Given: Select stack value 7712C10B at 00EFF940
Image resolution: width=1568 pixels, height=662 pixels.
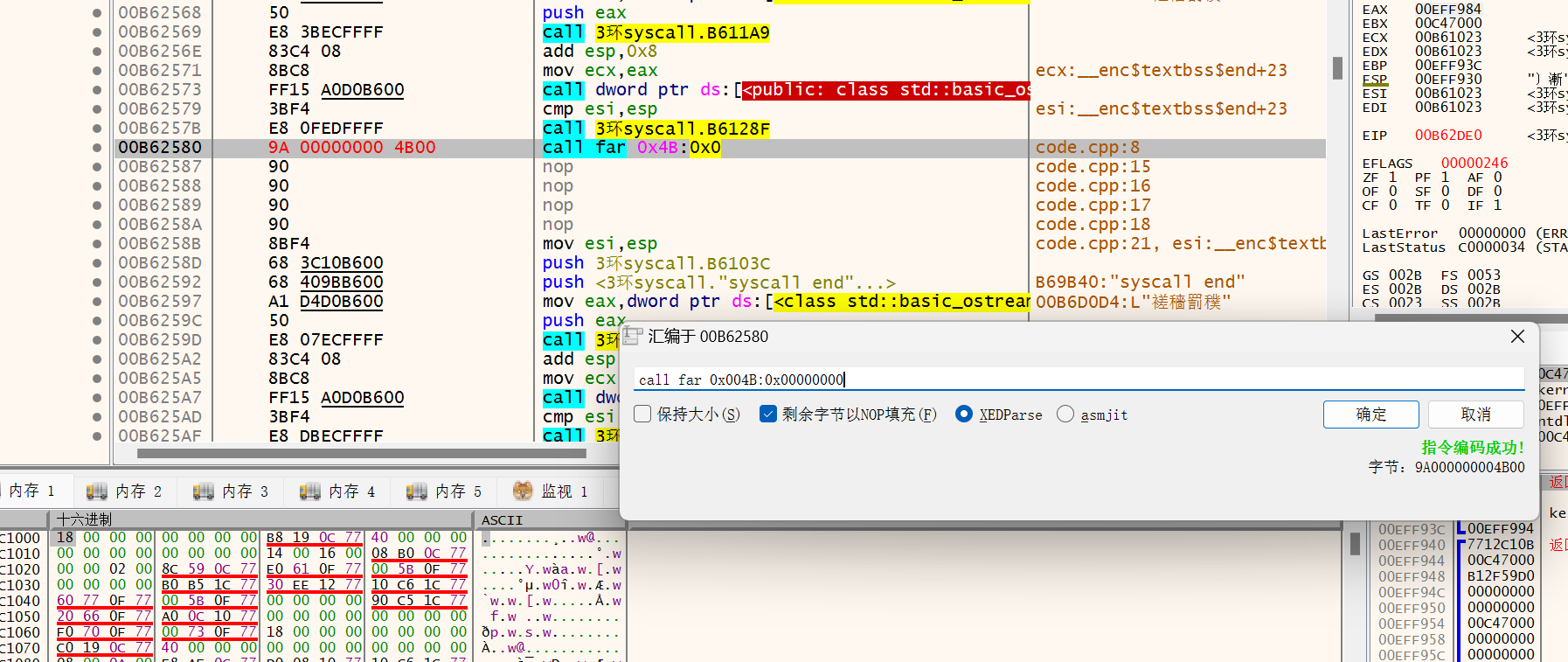Looking at the screenshot, I should 1501,545.
